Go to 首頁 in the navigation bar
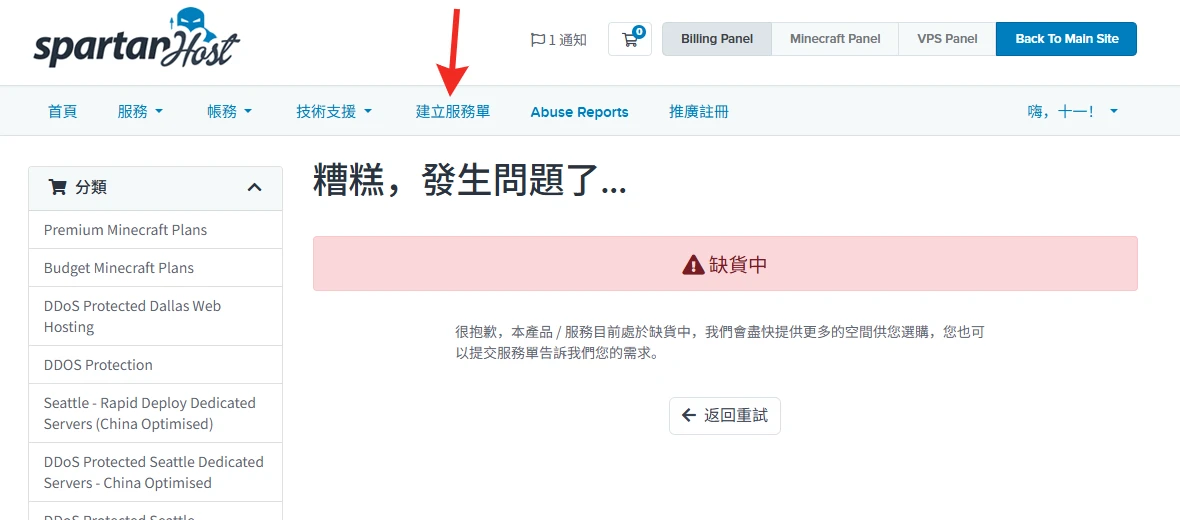 click(62, 111)
